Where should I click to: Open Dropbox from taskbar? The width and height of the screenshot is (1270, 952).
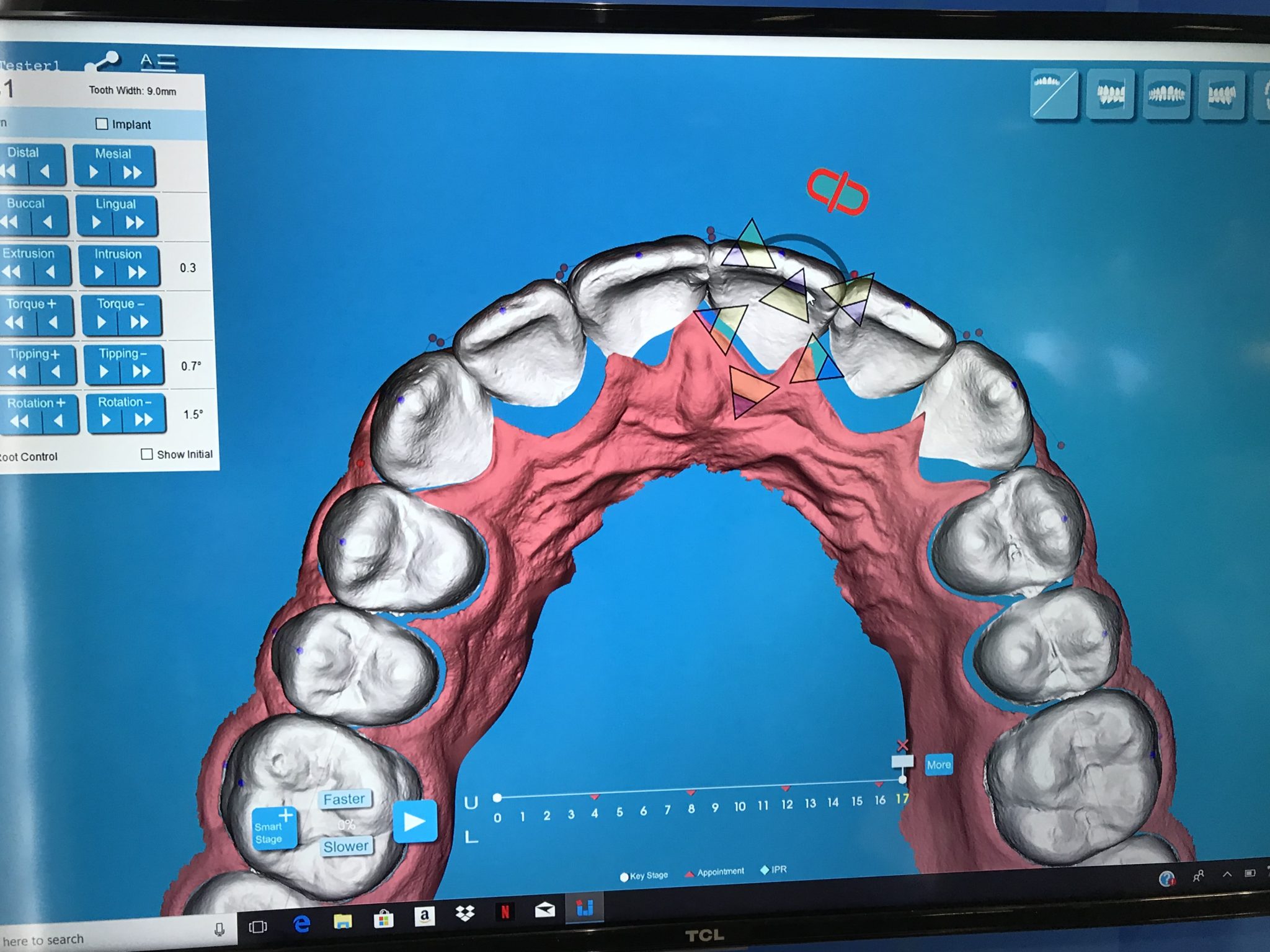pyautogui.click(x=465, y=914)
